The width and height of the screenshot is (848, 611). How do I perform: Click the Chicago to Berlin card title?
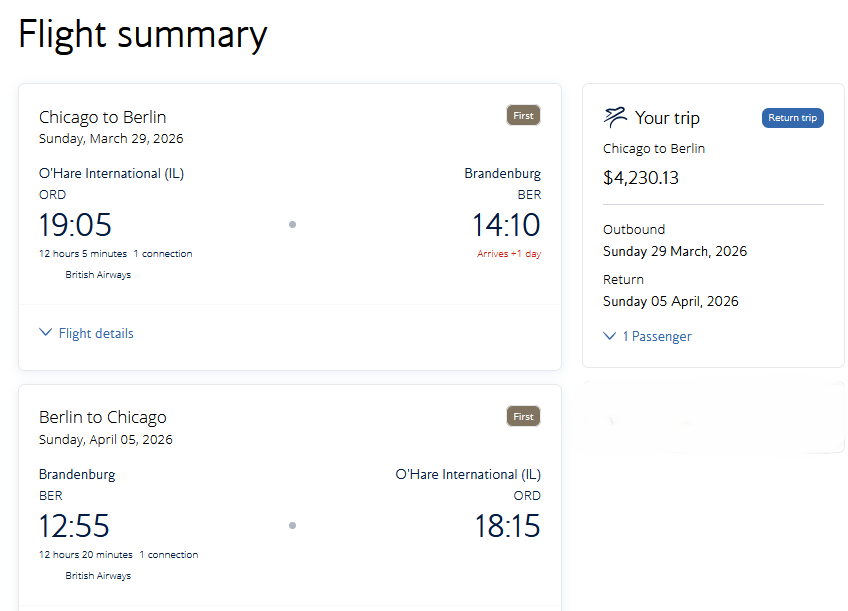103,117
